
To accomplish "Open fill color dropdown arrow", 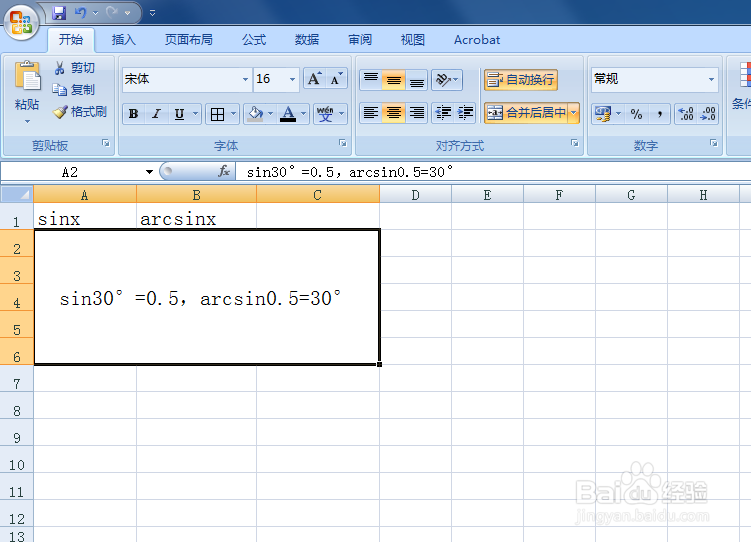I will [x=271, y=114].
